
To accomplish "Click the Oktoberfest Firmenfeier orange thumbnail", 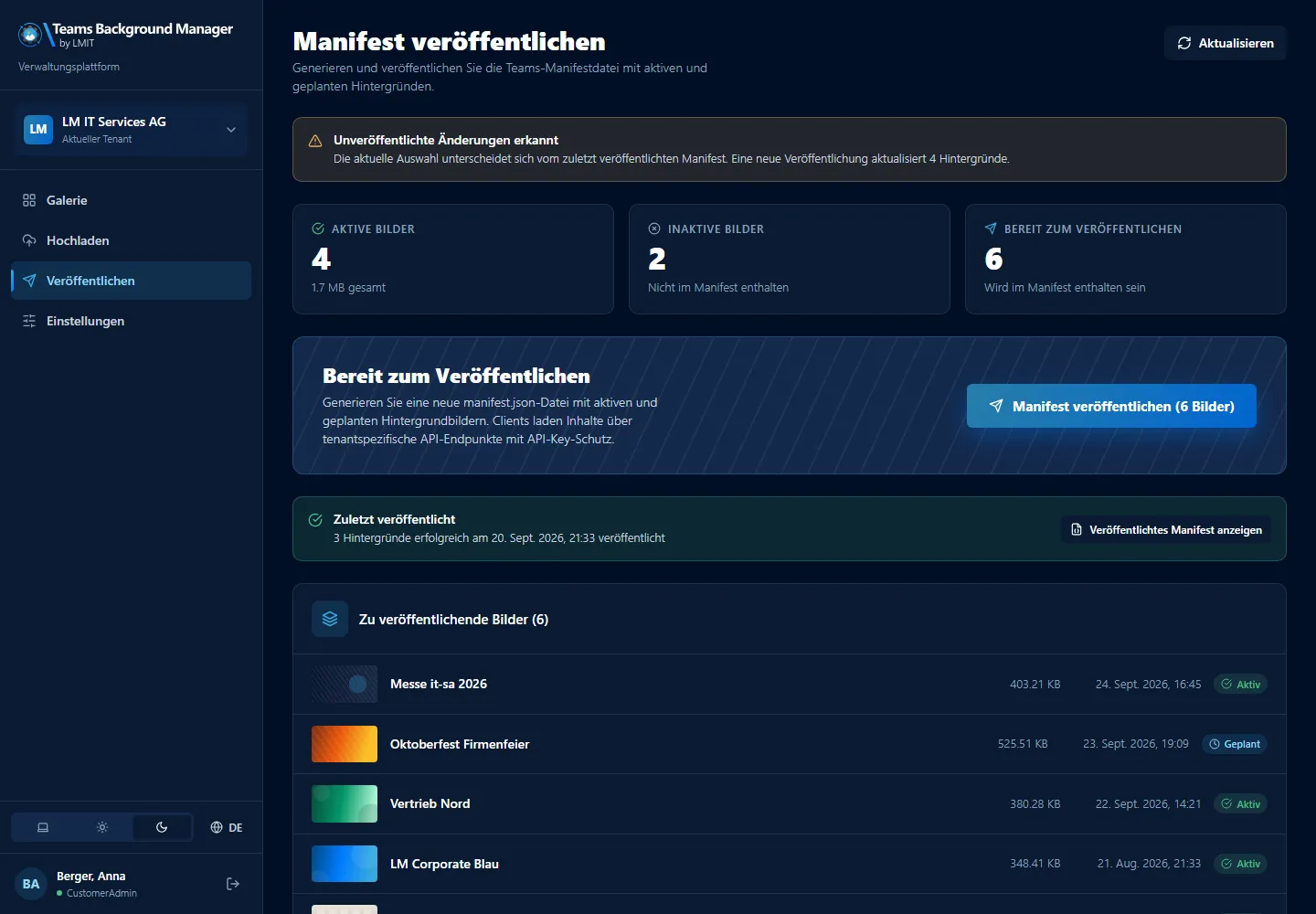I will click(345, 744).
